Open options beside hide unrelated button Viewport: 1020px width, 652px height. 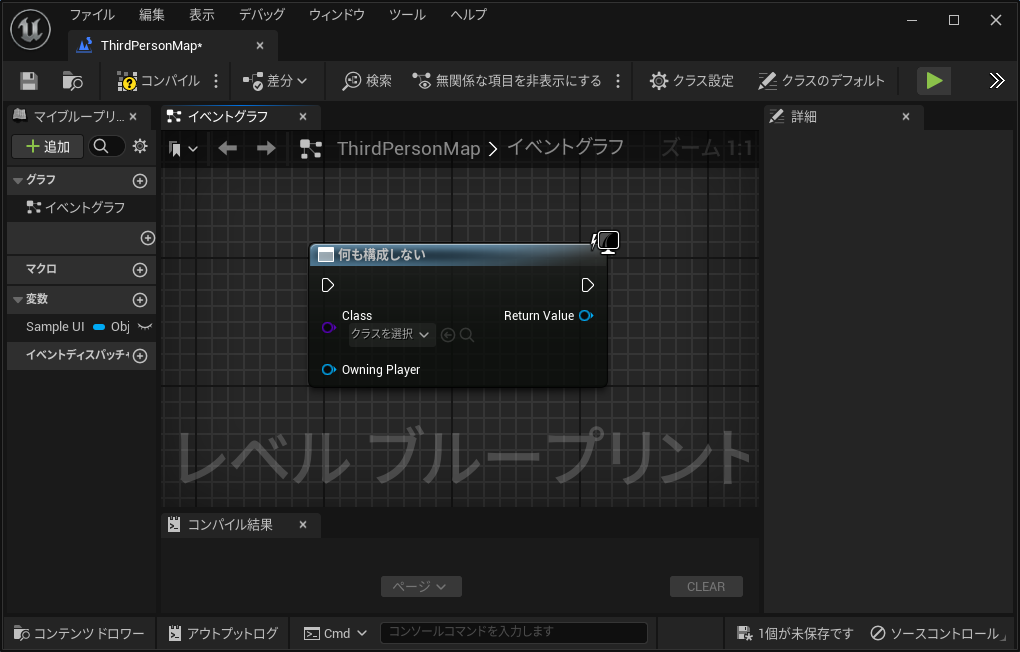[x=618, y=81]
